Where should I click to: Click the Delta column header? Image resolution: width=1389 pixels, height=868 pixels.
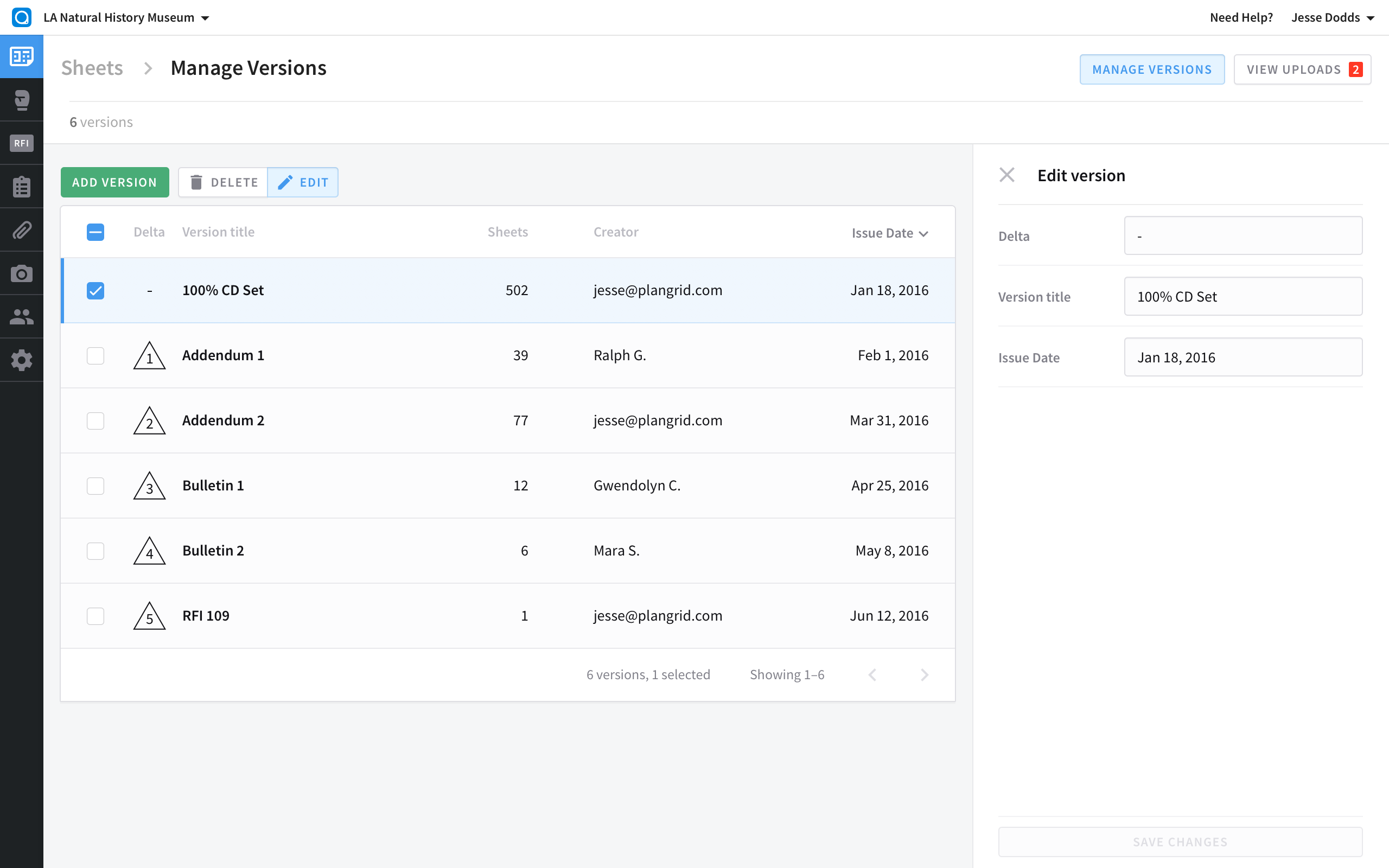149,232
